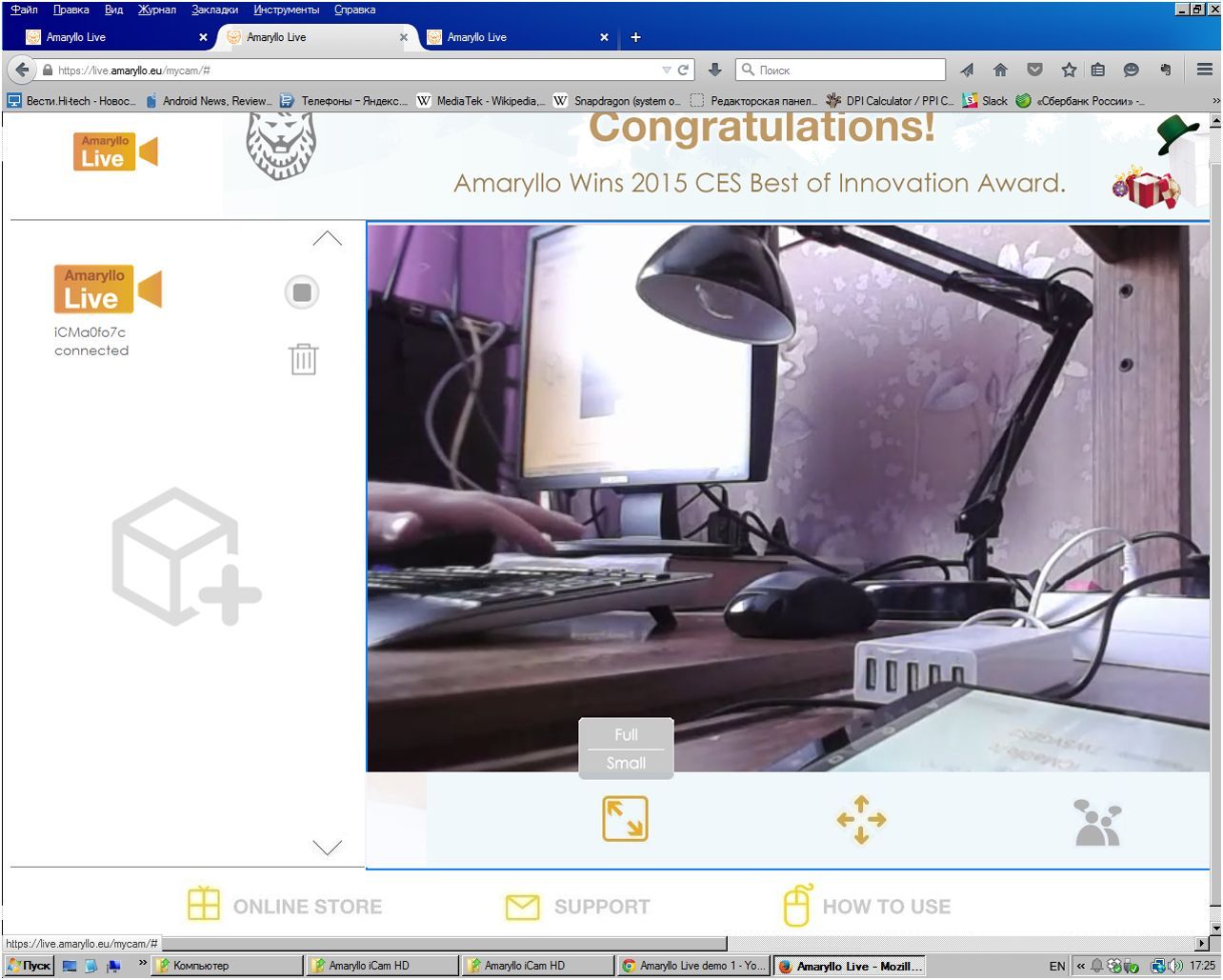Open a new browser tab
Image resolution: width=1223 pixels, height=980 pixels.
(635, 37)
